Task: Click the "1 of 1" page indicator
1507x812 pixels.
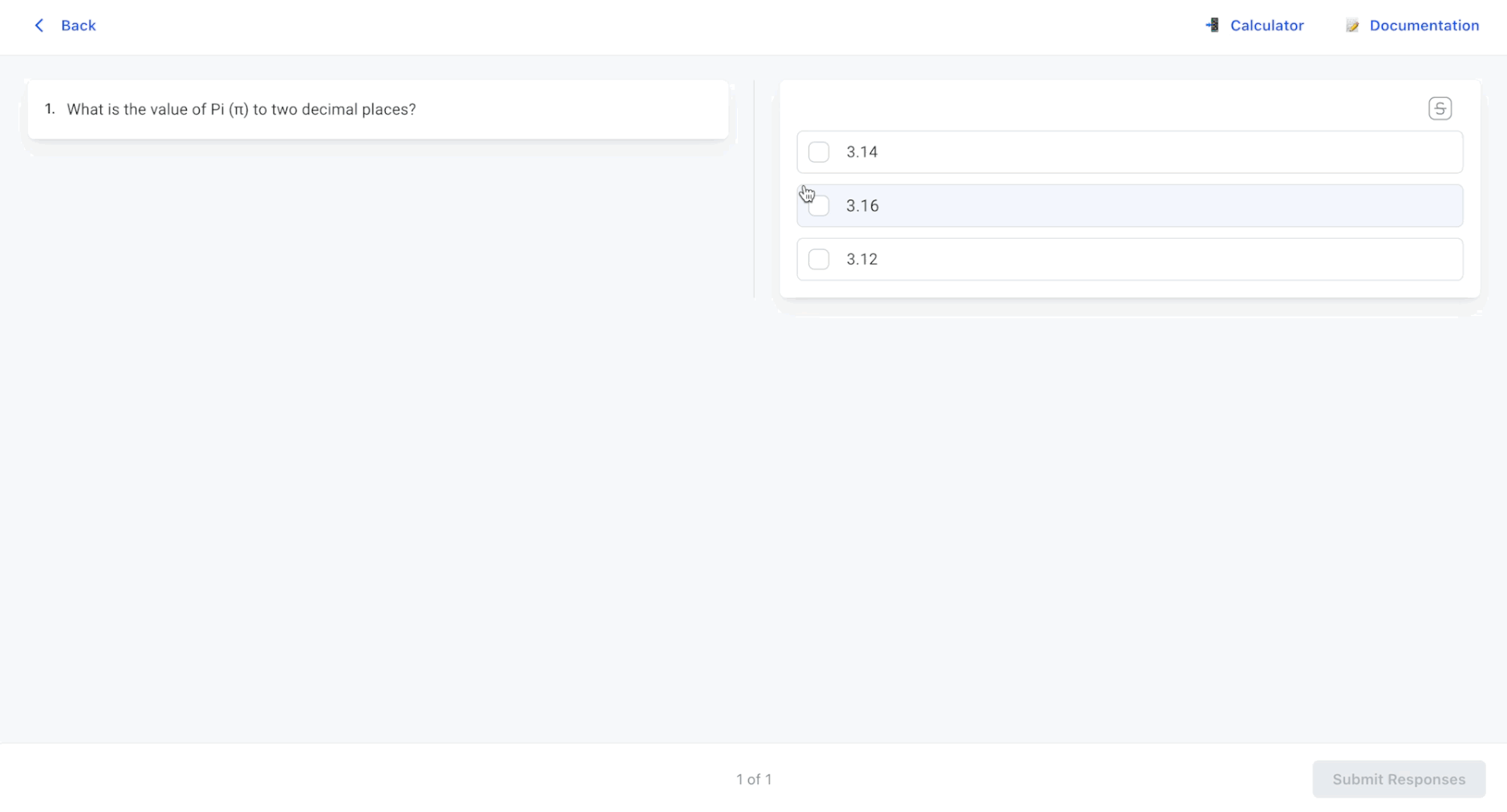Action: (x=754, y=779)
